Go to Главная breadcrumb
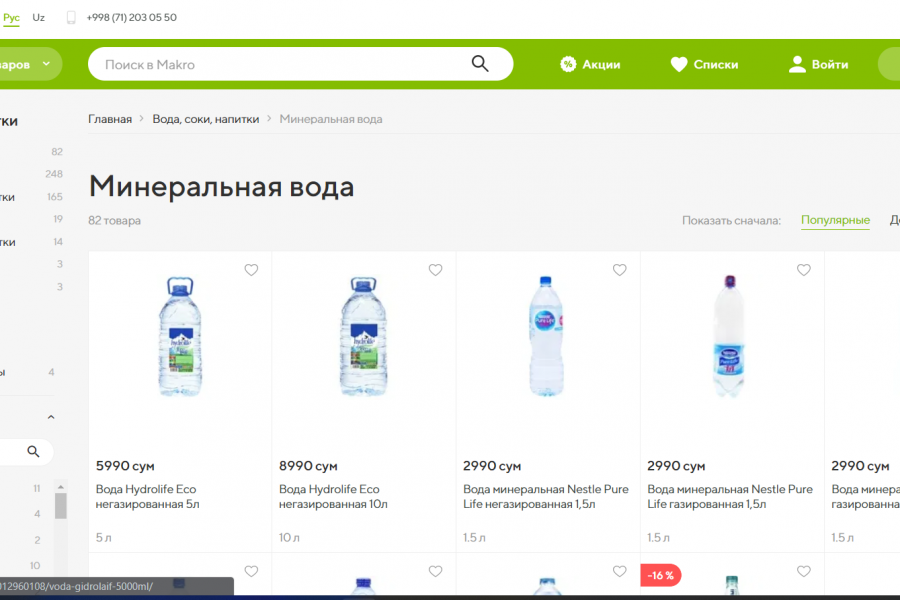Screen dimensions: 900x600 [x=110, y=119]
